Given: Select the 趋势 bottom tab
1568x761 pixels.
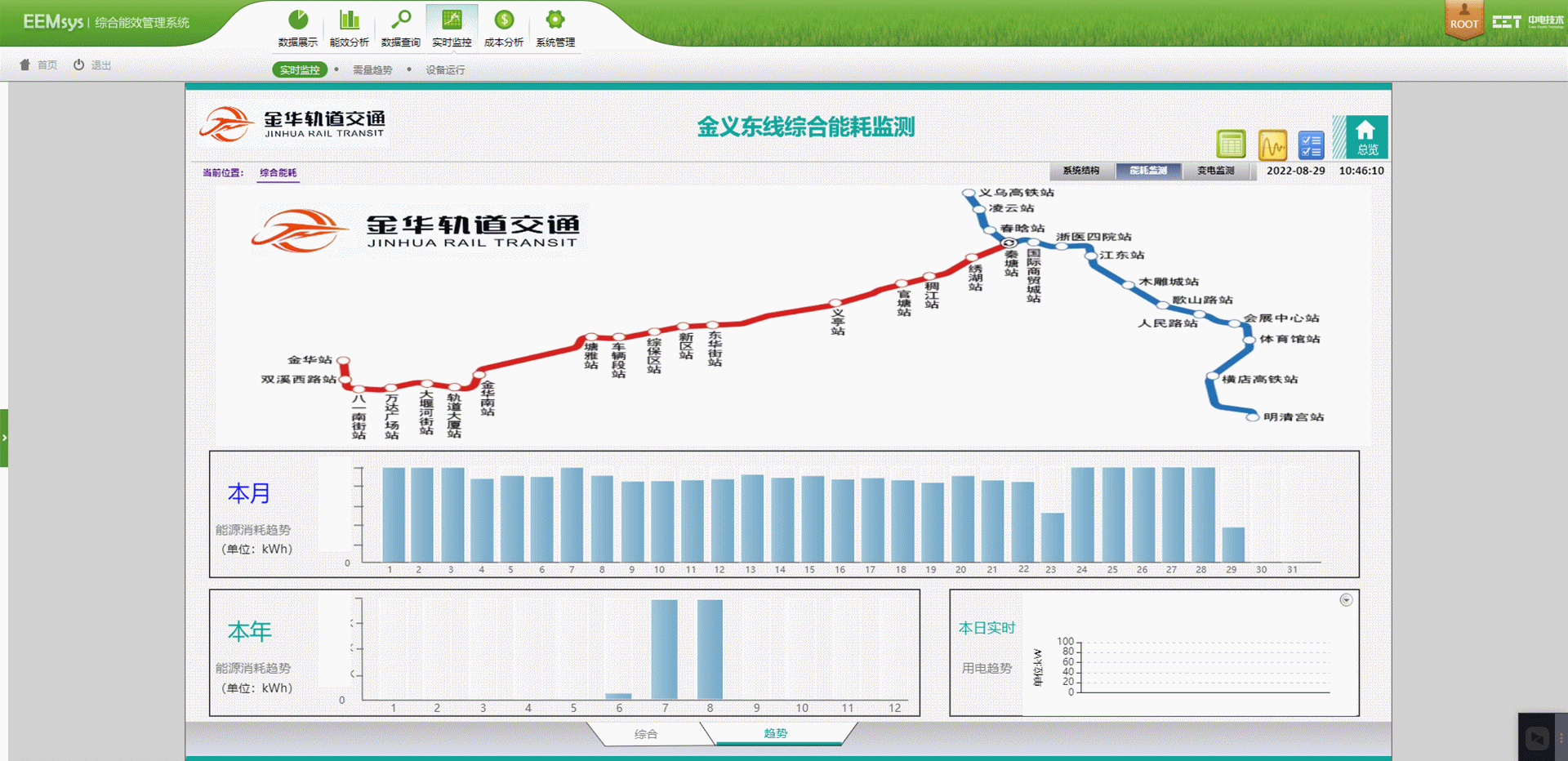Looking at the screenshot, I should [776, 733].
